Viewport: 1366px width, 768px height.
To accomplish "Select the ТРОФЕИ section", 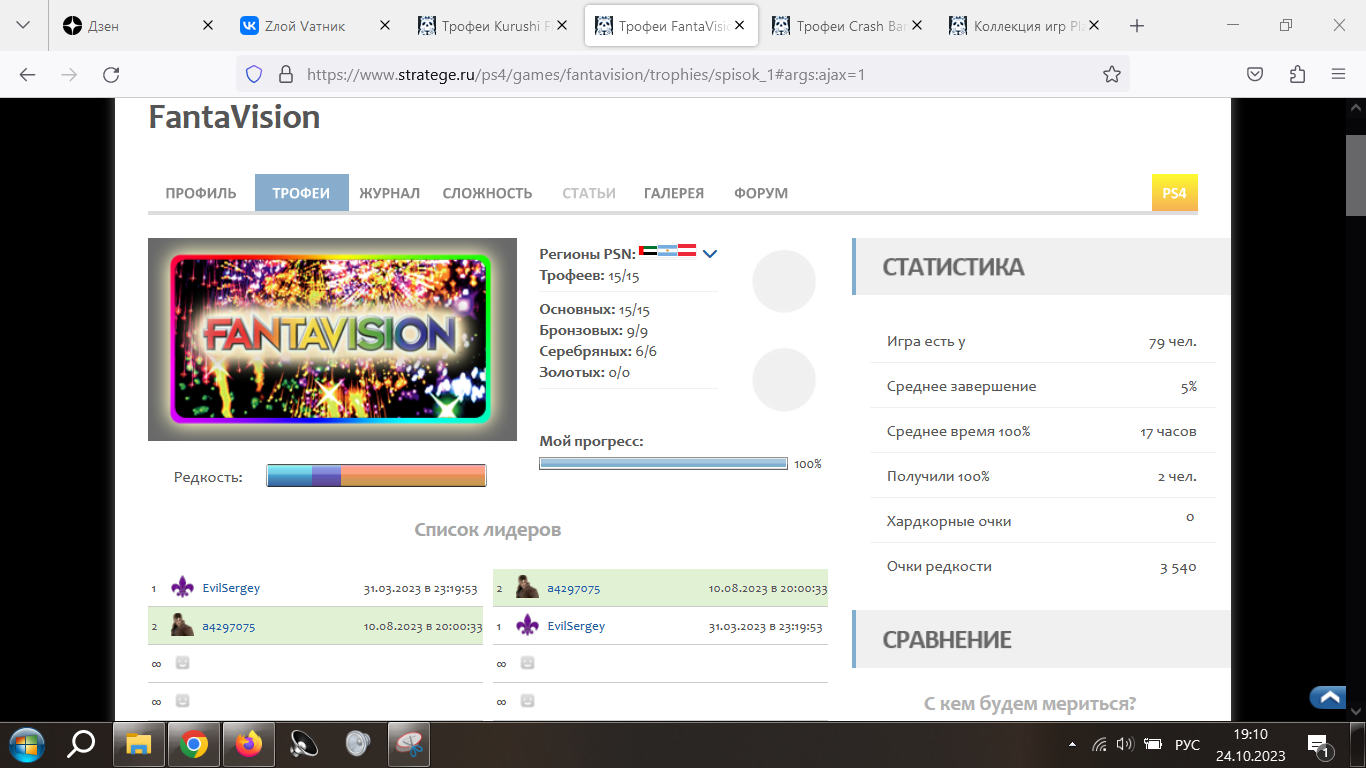I will pyautogui.click(x=301, y=193).
